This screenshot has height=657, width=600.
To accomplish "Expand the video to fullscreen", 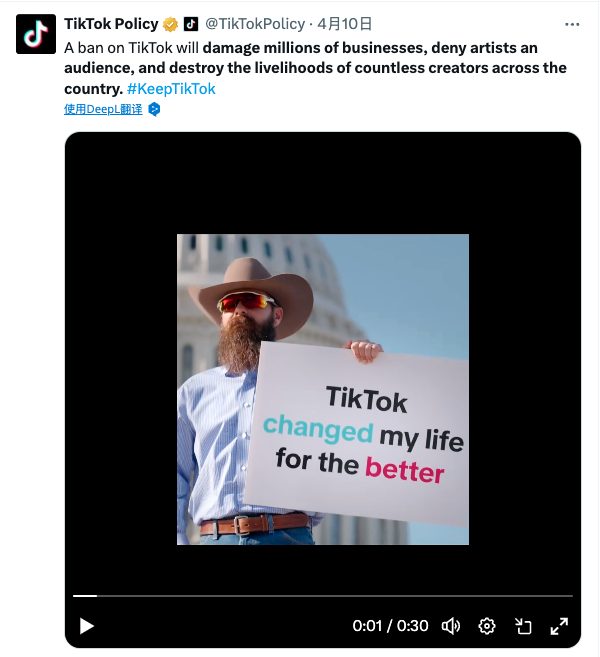I will pyautogui.click(x=559, y=626).
